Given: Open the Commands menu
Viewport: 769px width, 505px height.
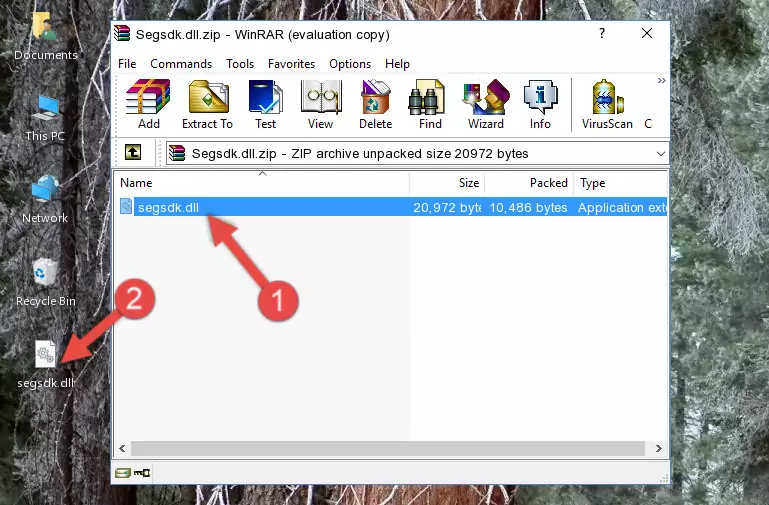Looking at the screenshot, I should [181, 64].
